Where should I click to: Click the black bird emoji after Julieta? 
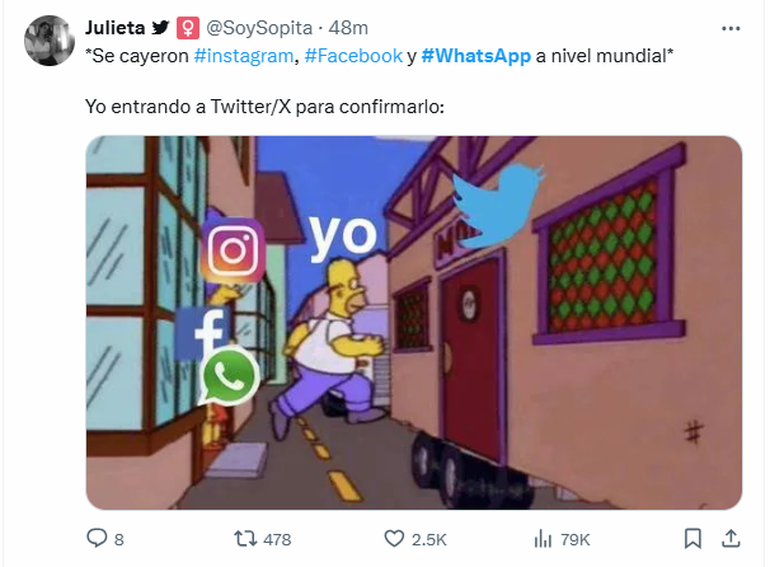160,27
